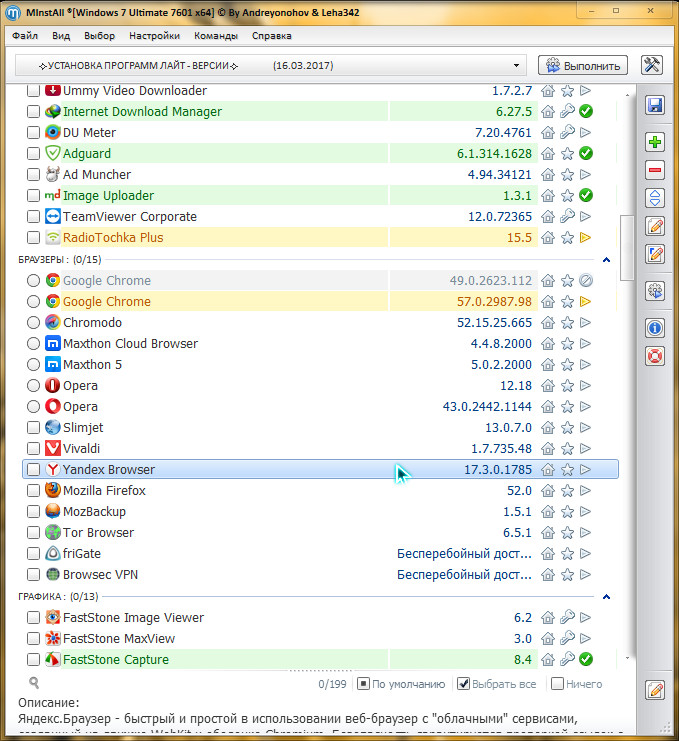The width and height of the screenshot is (679, 741).
Task: Click the pencil on blue sheet icon
Action: pyautogui.click(x=655, y=255)
